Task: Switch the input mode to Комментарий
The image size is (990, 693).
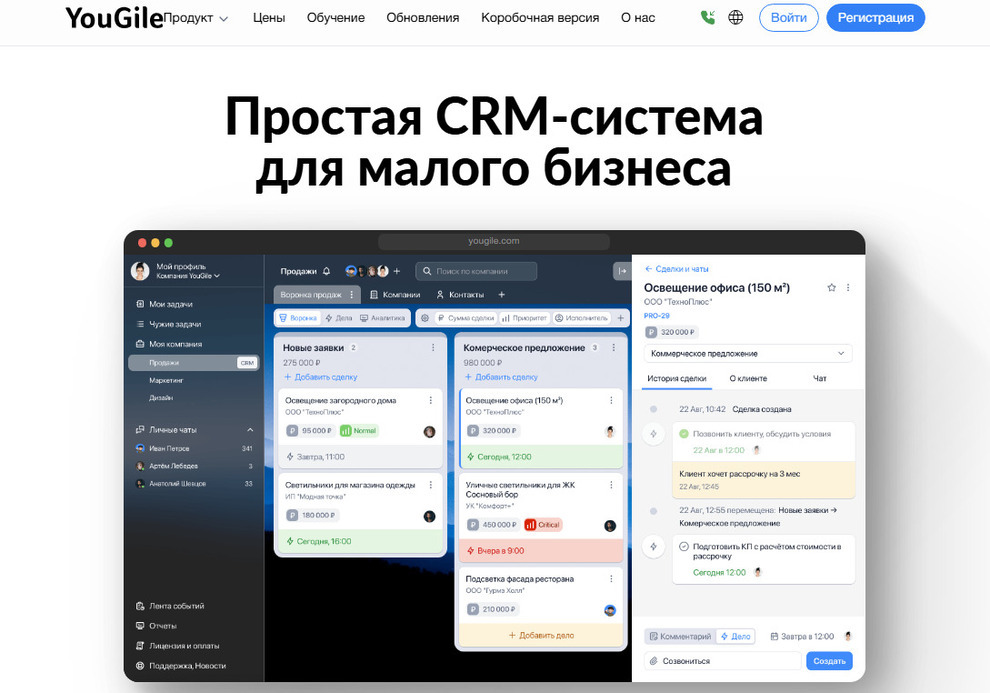Action: tap(679, 636)
